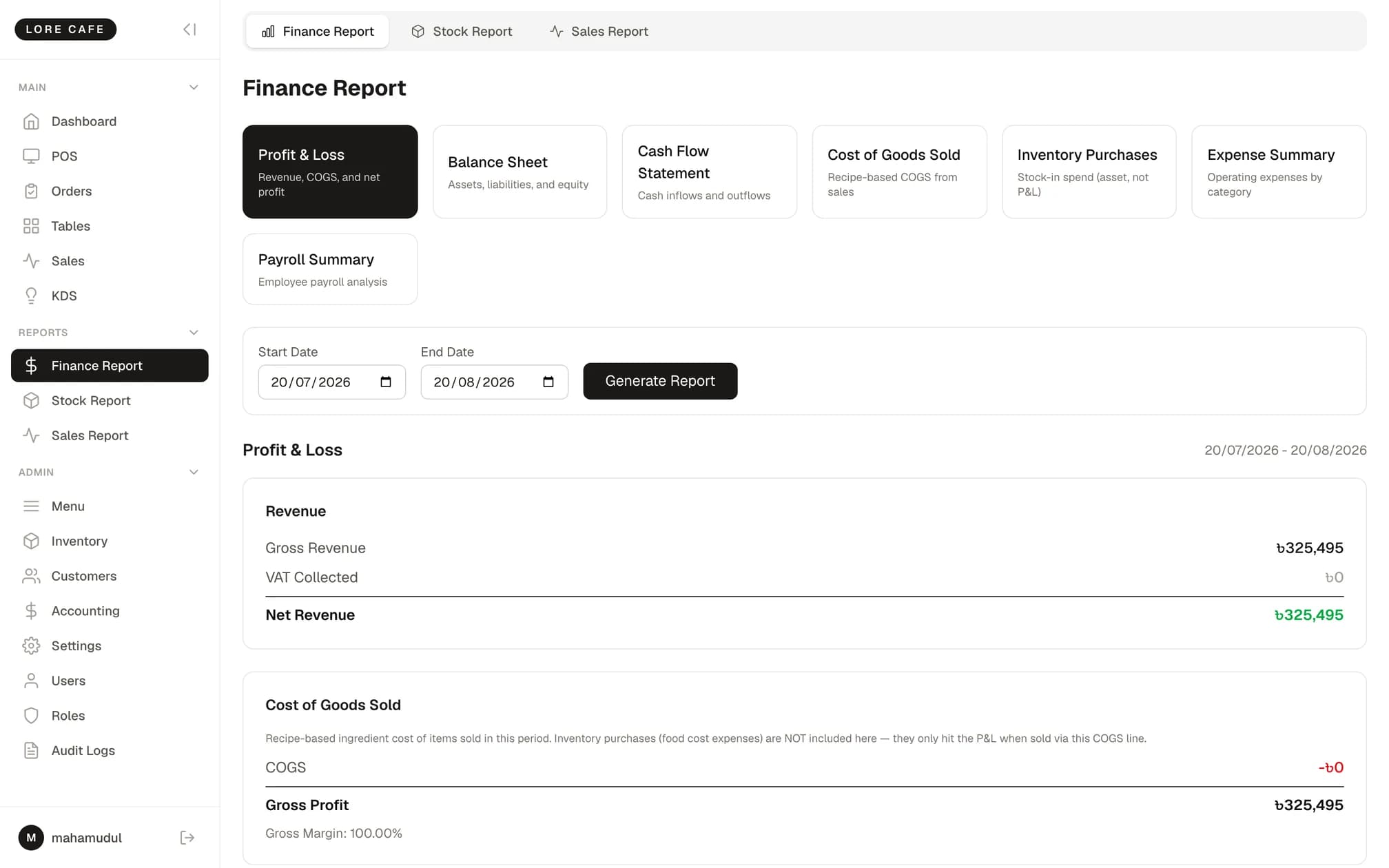Click the Settings gear icon

31,645
